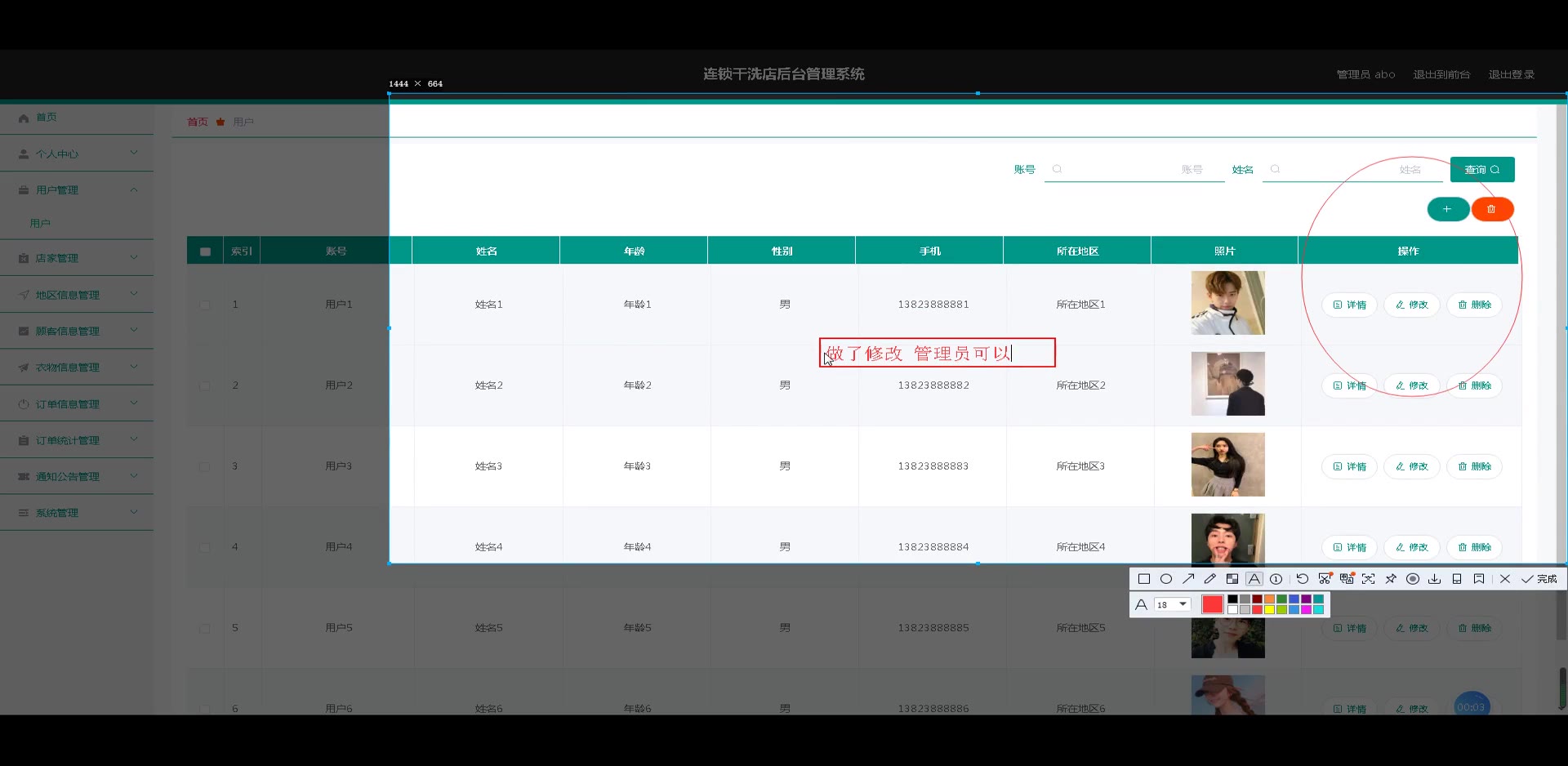Expand the 订单信息管理 sidebar menu
This screenshot has width=1568, height=766.
pos(77,403)
